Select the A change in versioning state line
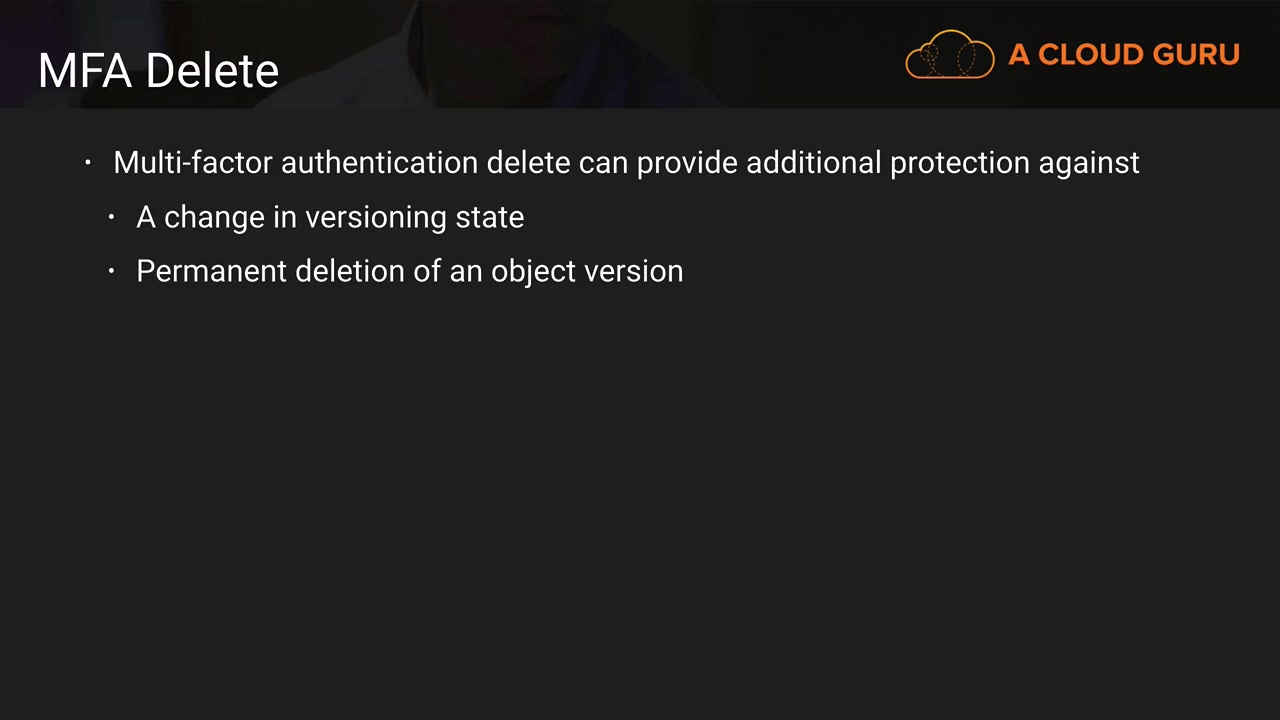The image size is (1280, 720). (x=330, y=217)
